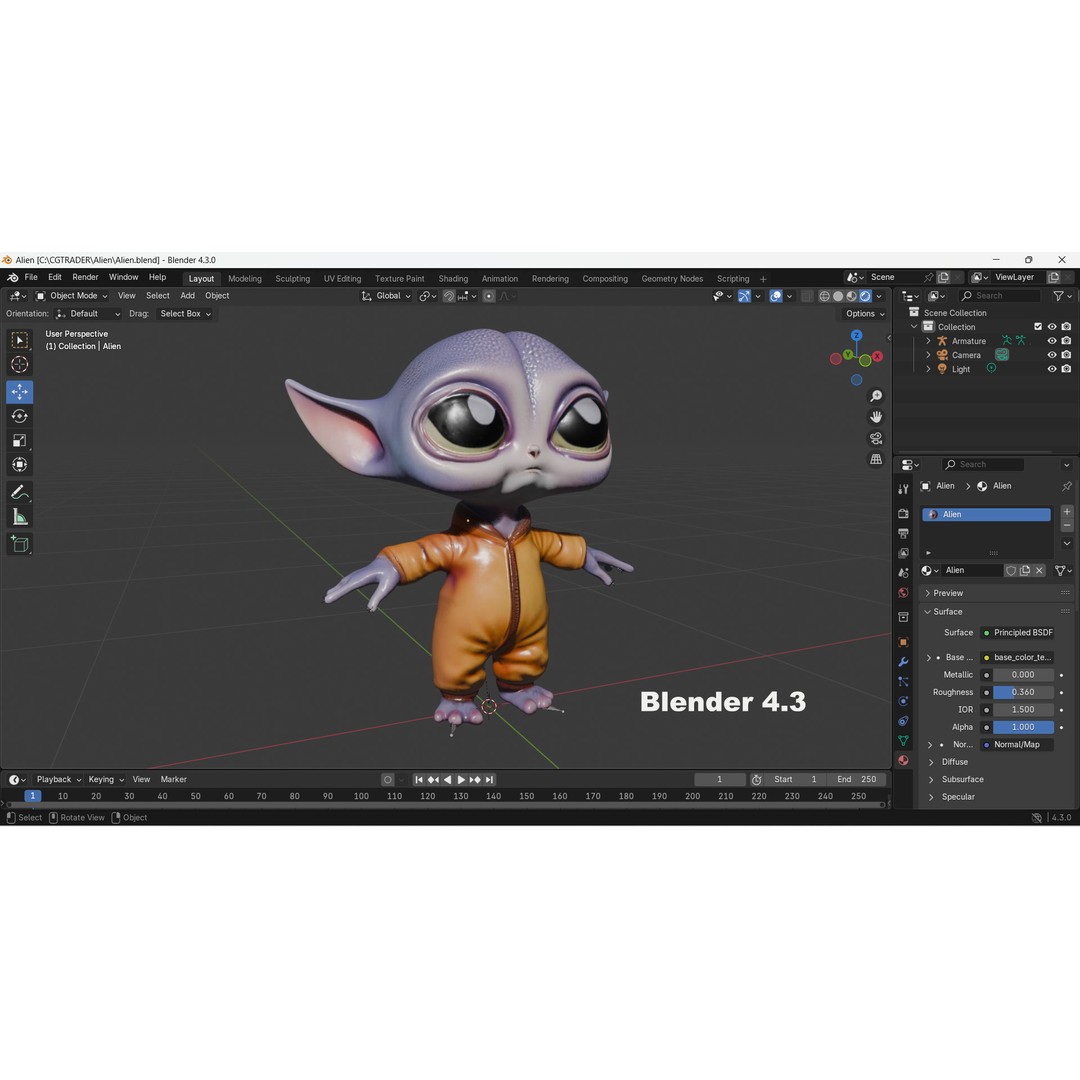Open the Global transform orientation dropdown

[x=386, y=296]
